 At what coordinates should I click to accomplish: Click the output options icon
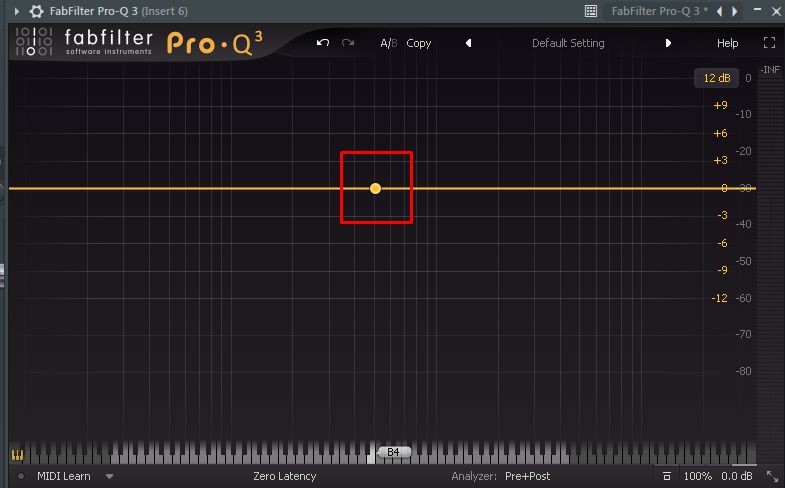coord(667,476)
